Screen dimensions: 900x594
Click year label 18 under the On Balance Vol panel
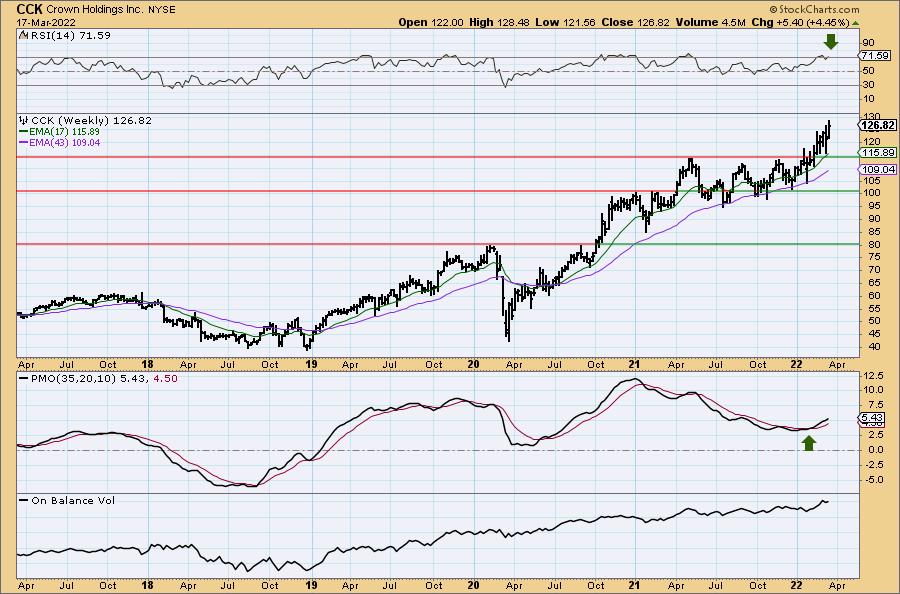pos(148,585)
